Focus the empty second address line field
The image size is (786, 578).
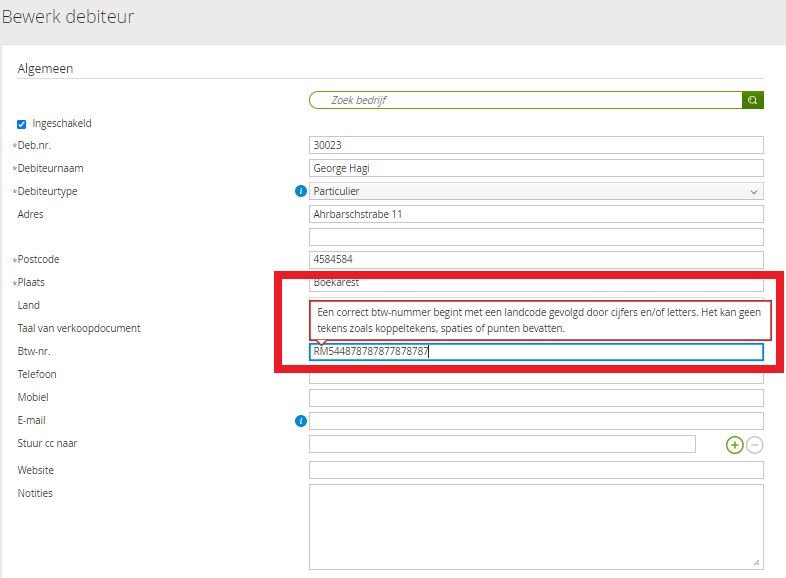click(x=536, y=237)
